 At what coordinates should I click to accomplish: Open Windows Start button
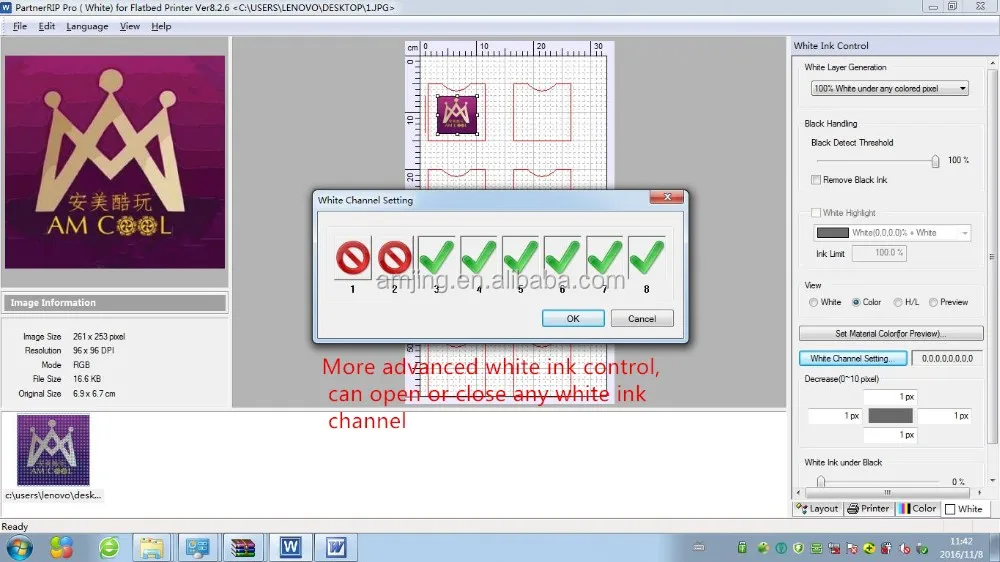[20, 547]
